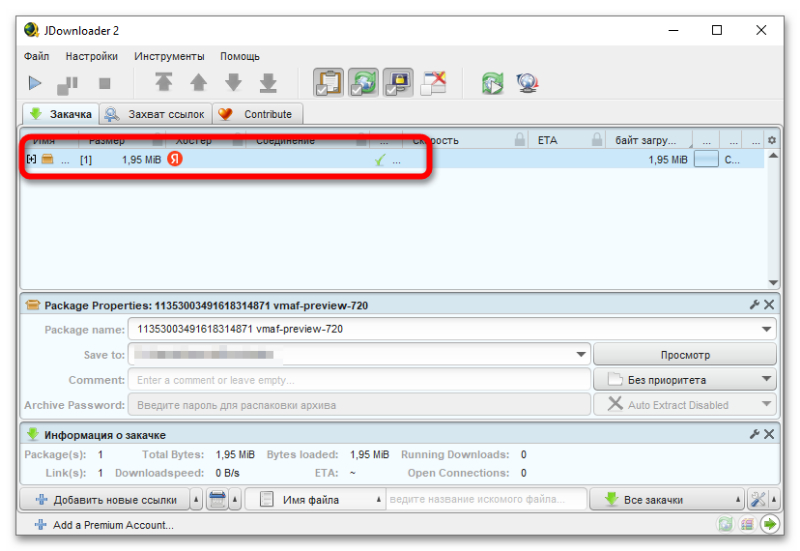This screenshot has height=551, width=800.
Task: Click the Yandex hoster icon in the row
Action: click(175, 159)
